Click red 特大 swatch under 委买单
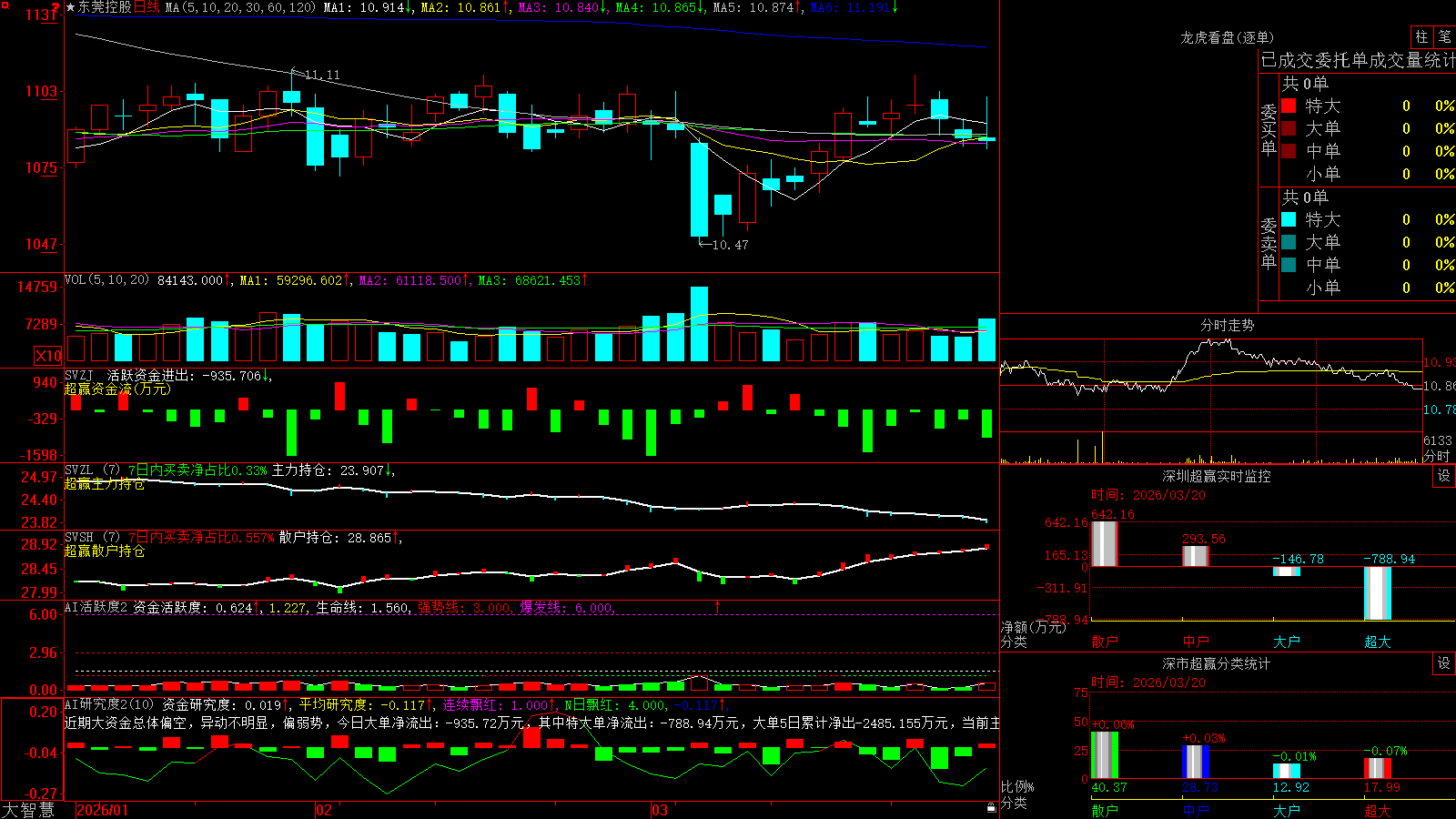 tap(1289, 106)
